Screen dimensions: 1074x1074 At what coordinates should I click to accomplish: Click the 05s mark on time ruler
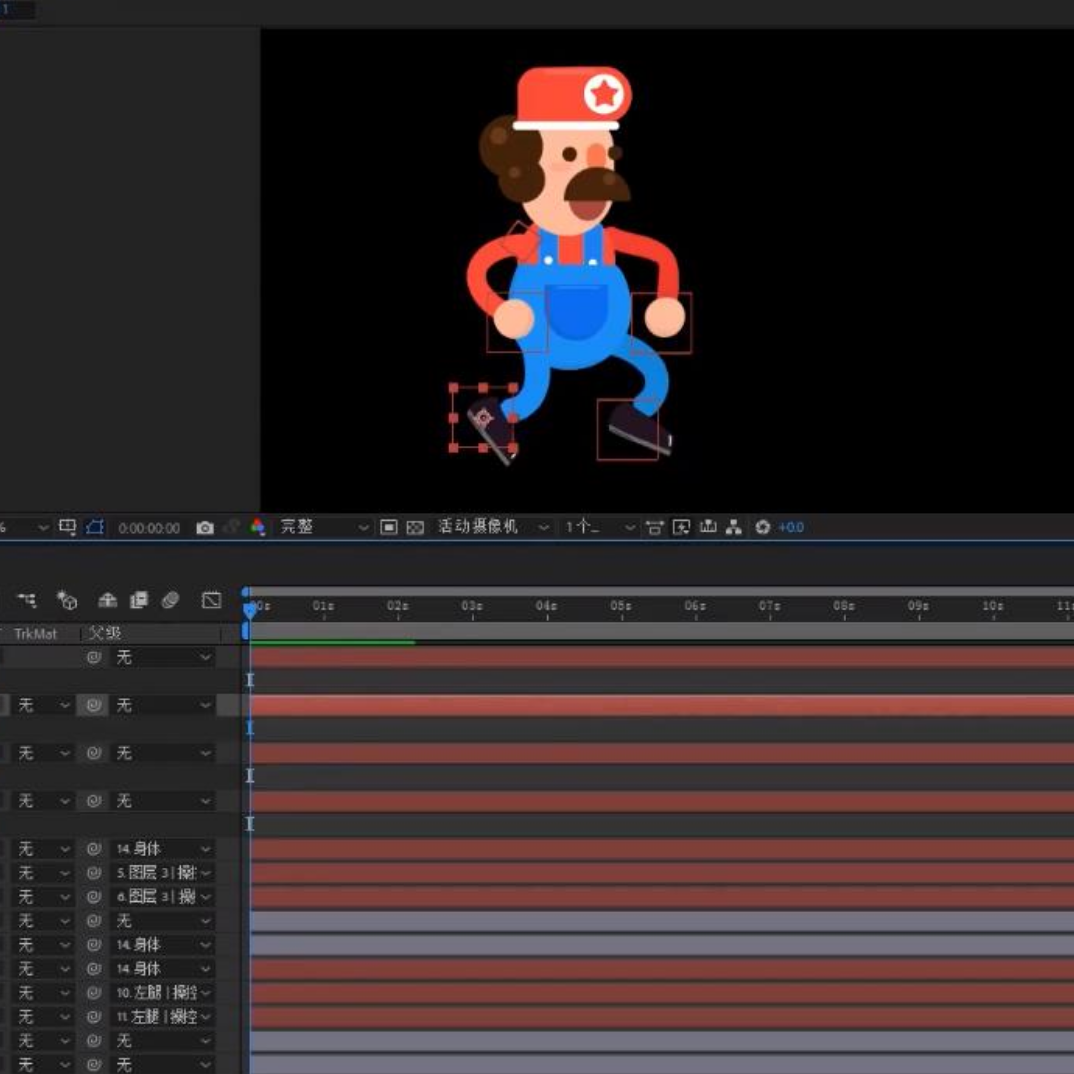click(621, 606)
